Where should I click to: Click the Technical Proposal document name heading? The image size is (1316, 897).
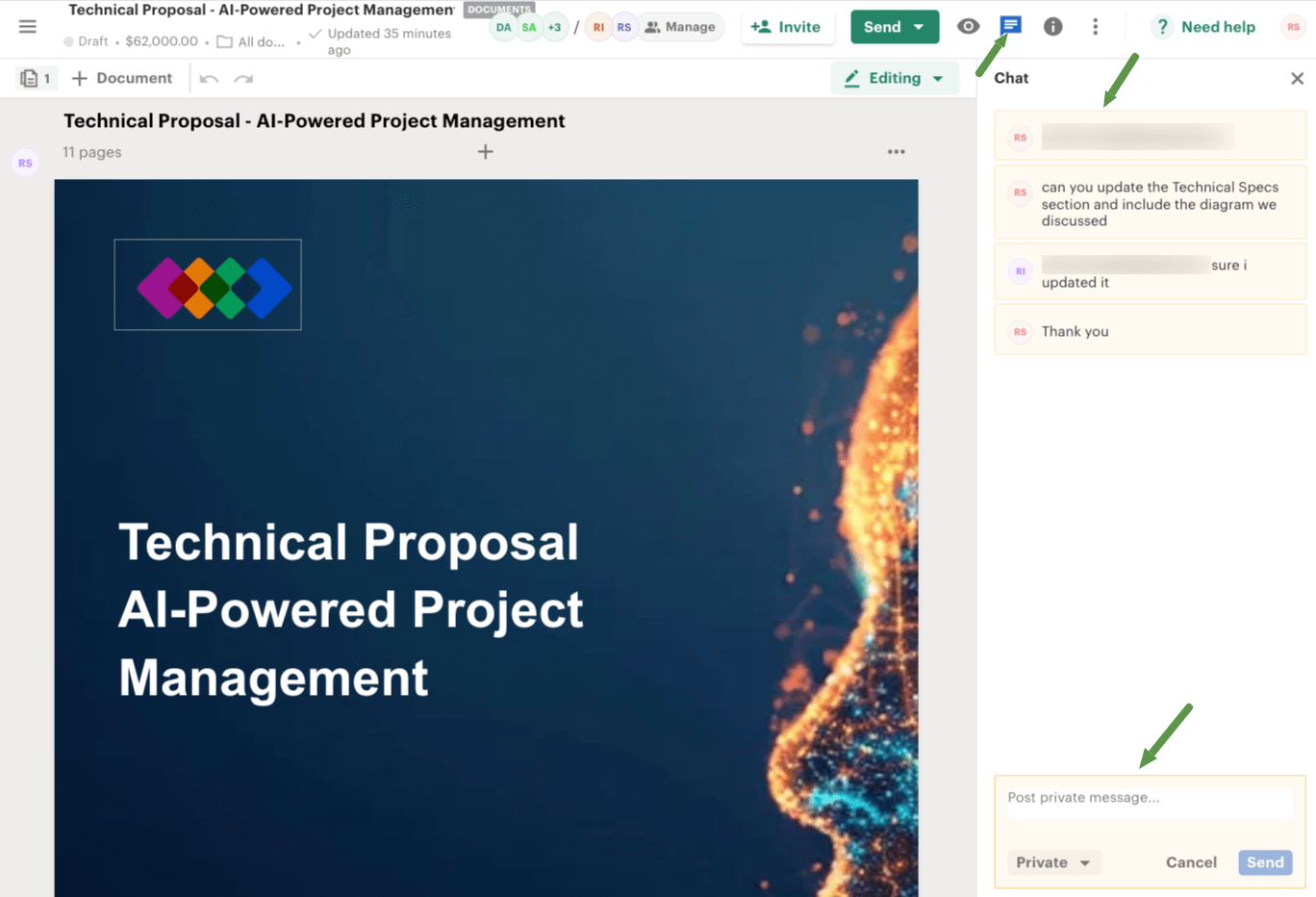point(315,121)
